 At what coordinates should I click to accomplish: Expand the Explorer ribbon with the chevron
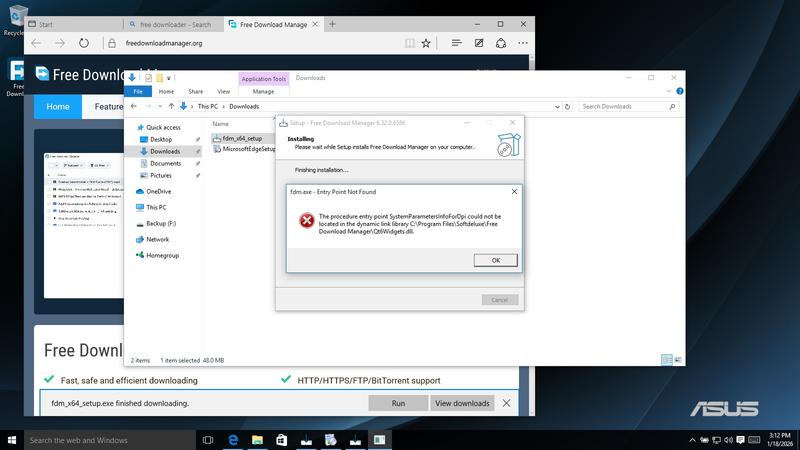(x=668, y=91)
